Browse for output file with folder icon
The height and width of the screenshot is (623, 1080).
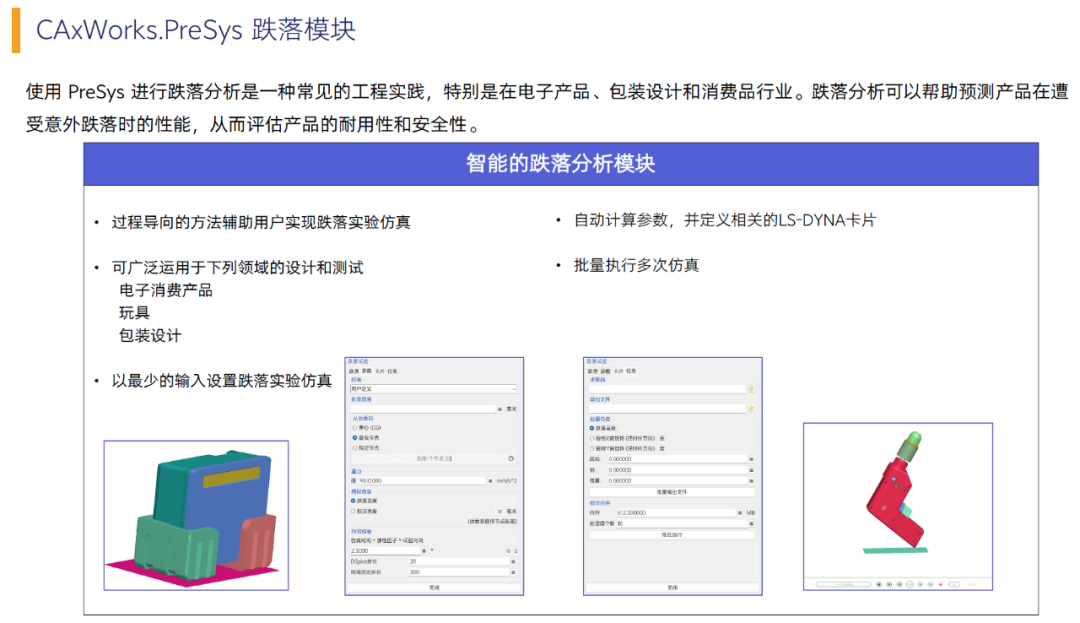coord(751,409)
